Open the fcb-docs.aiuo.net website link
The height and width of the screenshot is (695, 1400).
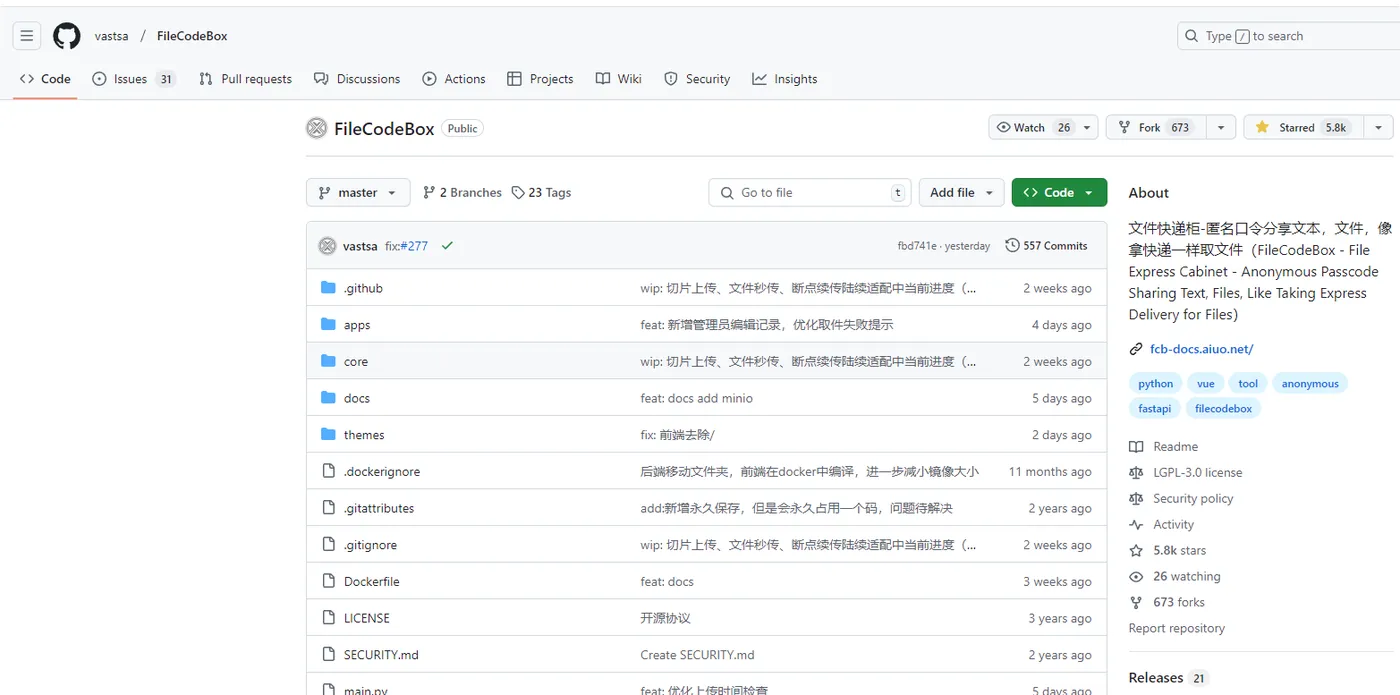click(x=1201, y=349)
